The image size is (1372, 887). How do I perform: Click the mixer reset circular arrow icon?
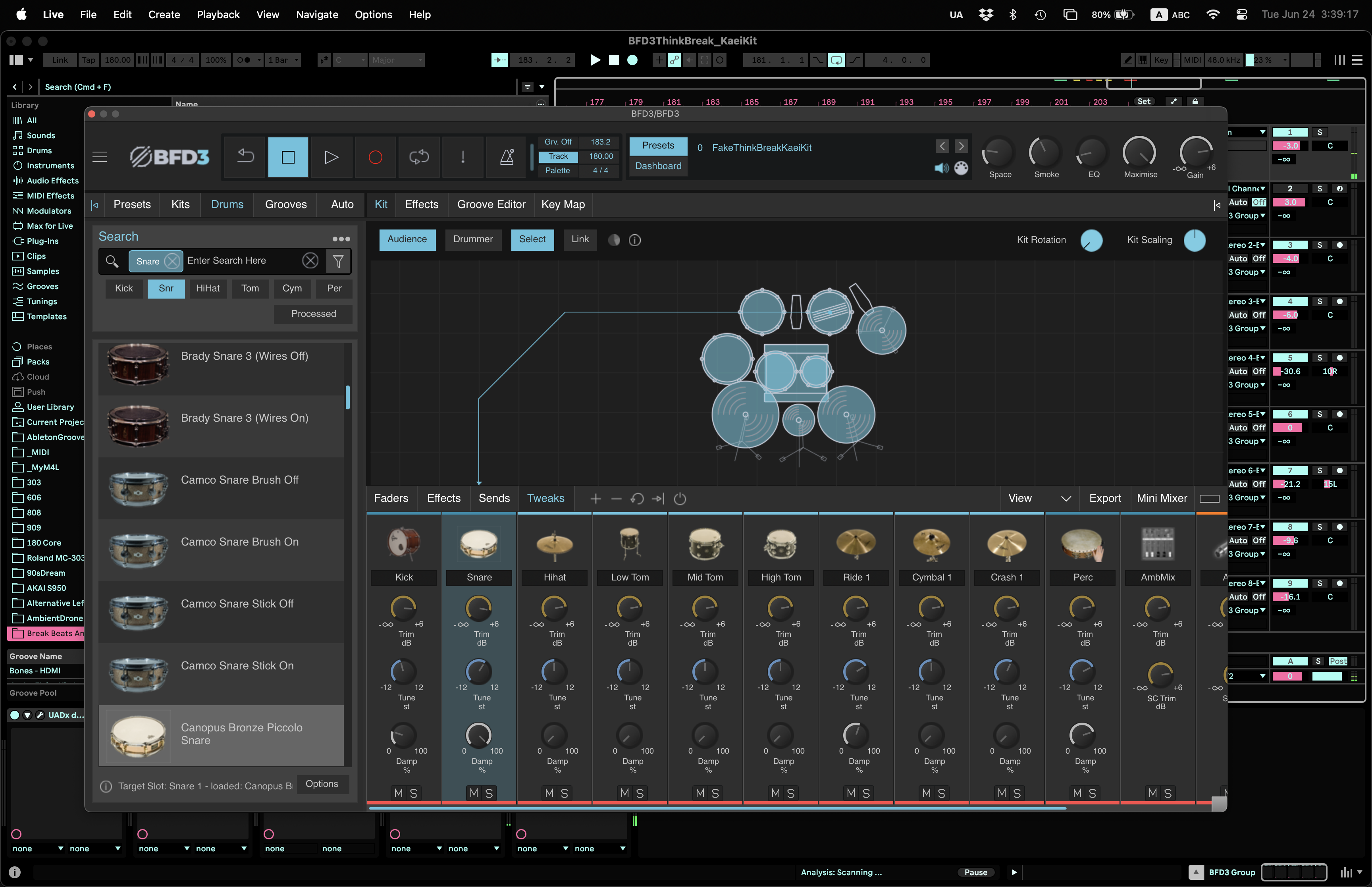click(637, 499)
